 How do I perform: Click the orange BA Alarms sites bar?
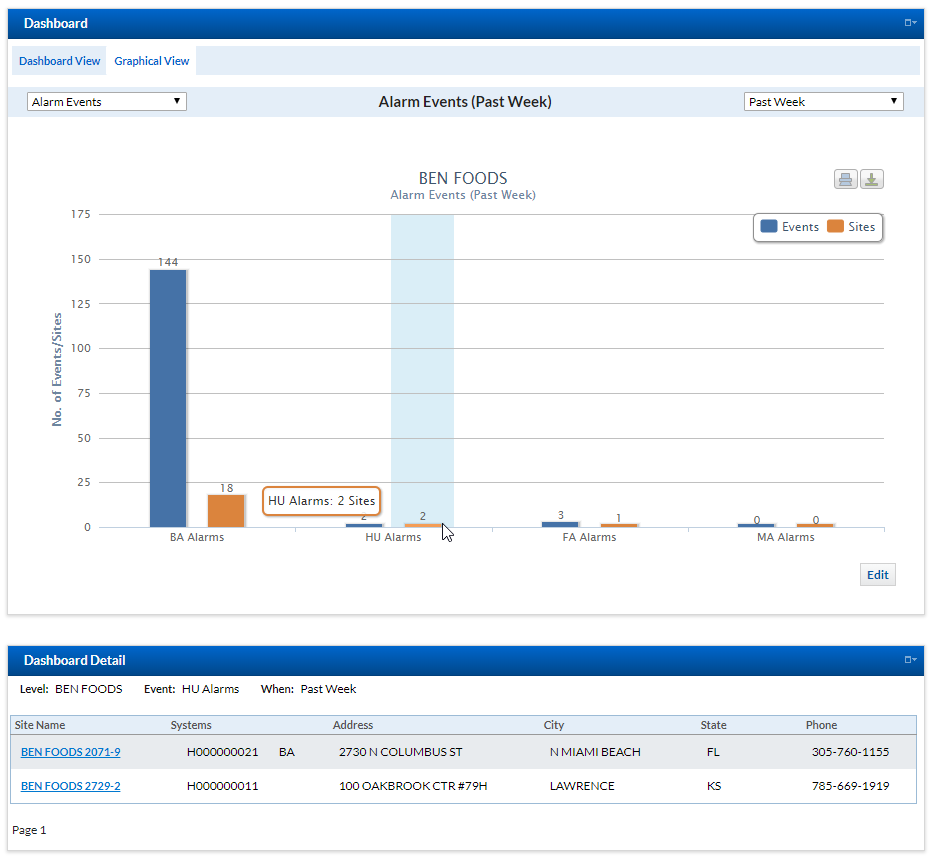coord(226,511)
